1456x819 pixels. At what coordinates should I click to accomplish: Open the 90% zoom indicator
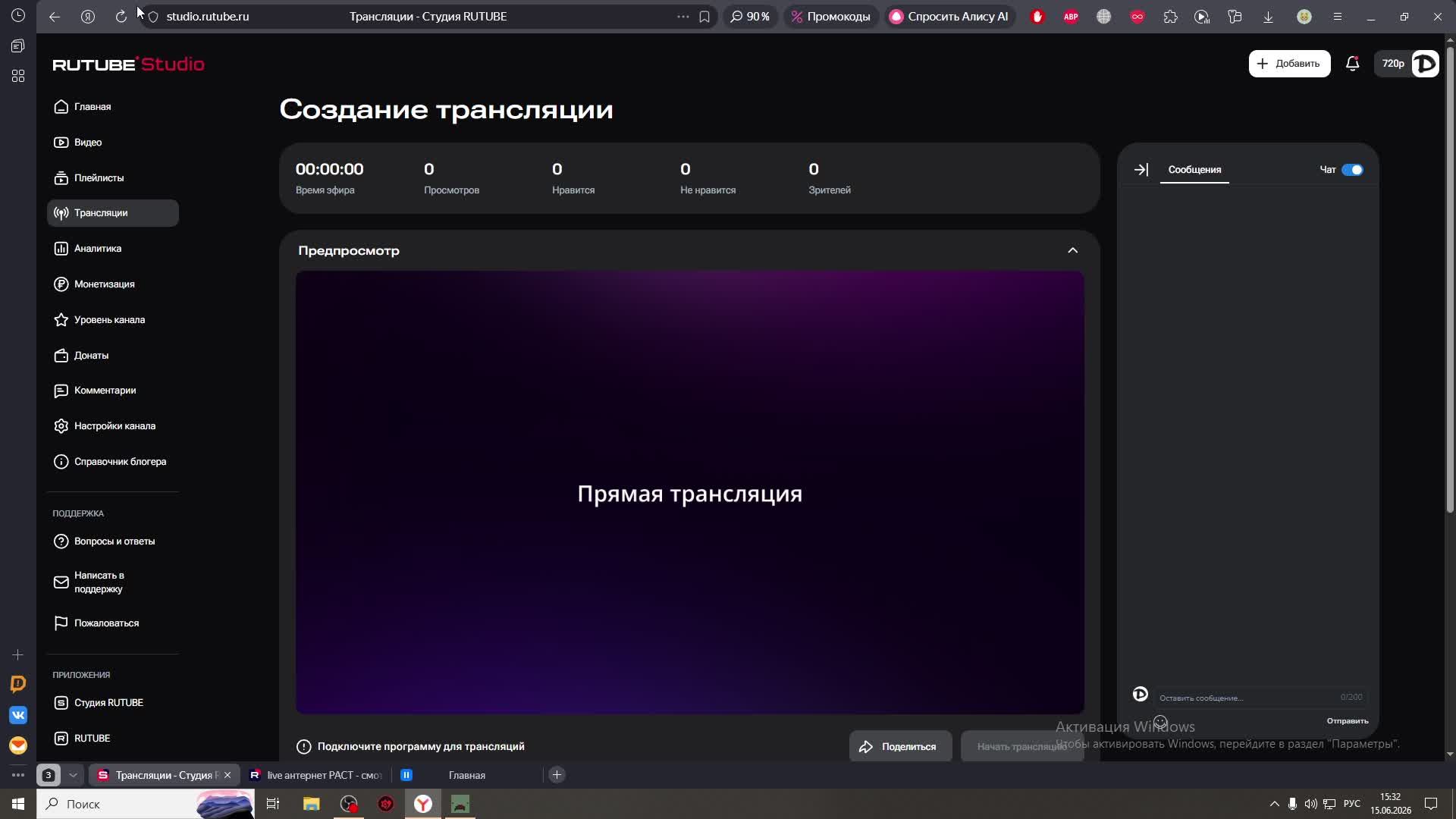pyautogui.click(x=750, y=17)
